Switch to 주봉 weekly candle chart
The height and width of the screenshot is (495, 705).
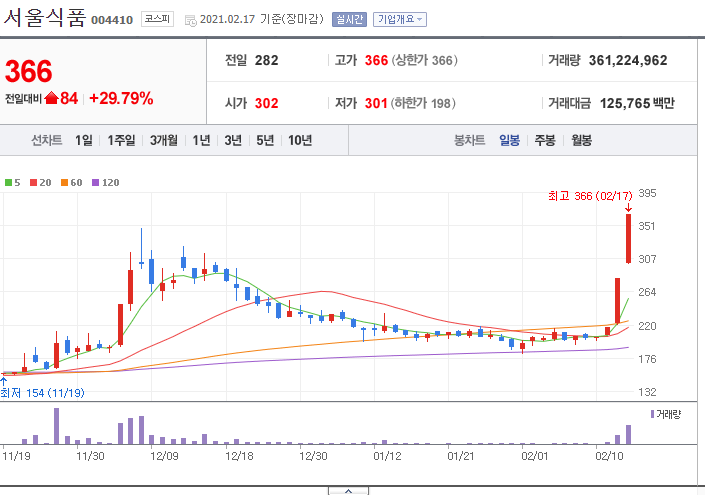545,140
